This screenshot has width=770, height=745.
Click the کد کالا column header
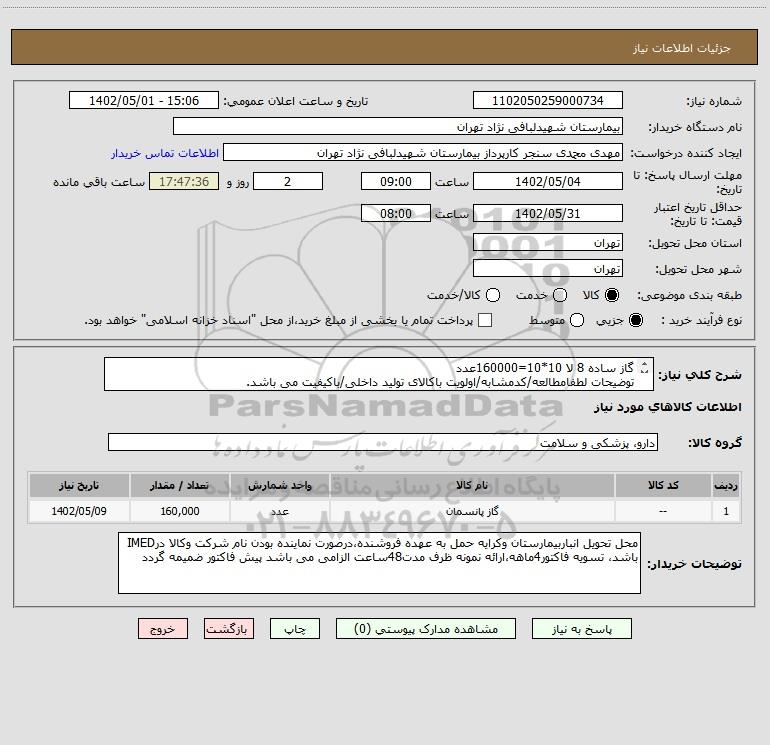click(663, 485)
